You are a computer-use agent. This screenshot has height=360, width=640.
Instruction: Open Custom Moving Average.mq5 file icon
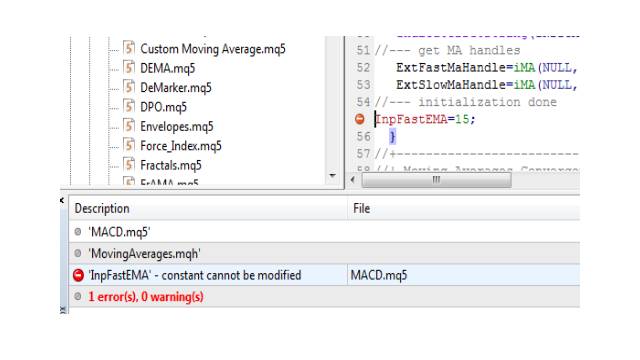(129, 48)
